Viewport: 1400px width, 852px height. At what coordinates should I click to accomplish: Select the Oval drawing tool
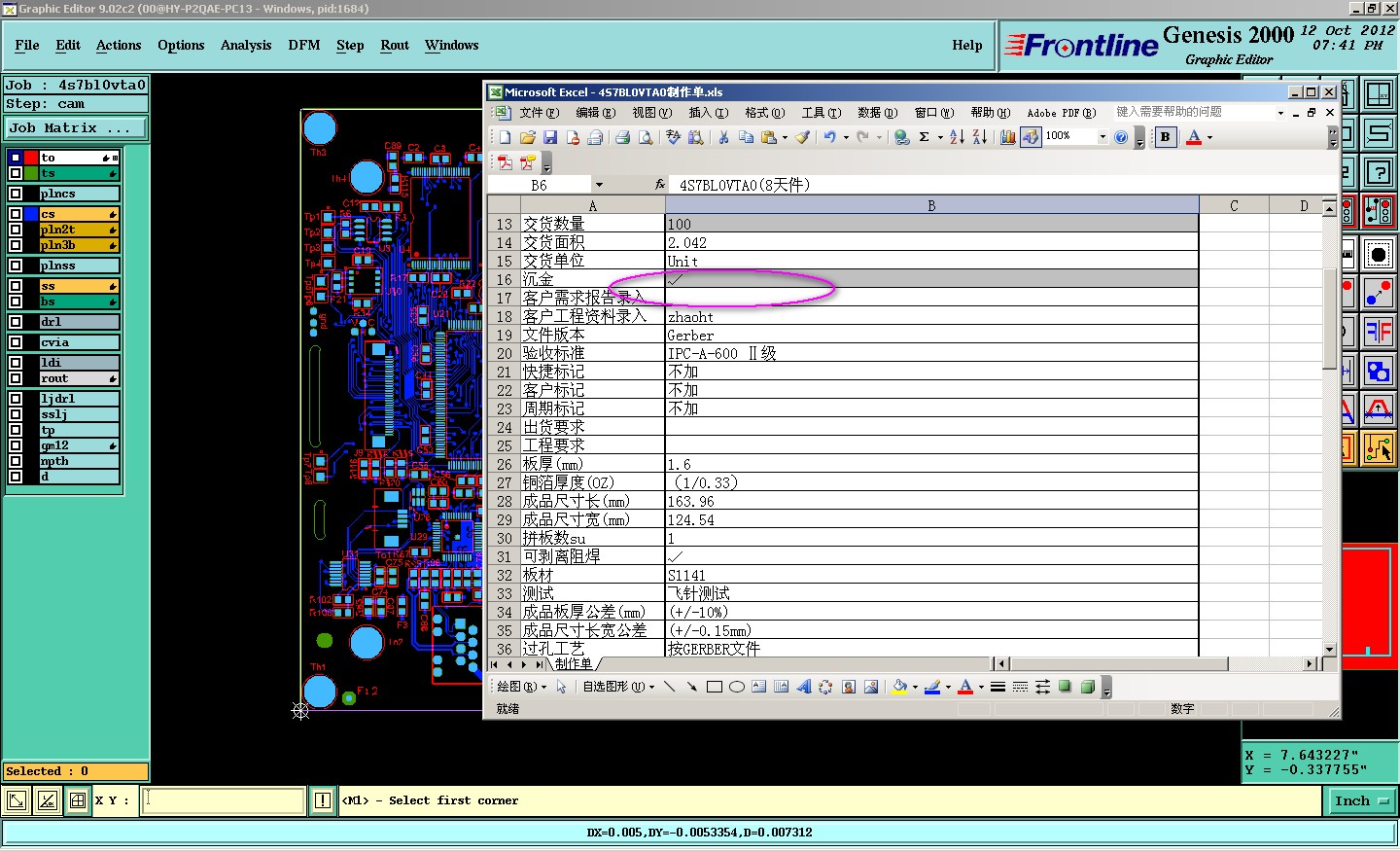click(737, 687)
